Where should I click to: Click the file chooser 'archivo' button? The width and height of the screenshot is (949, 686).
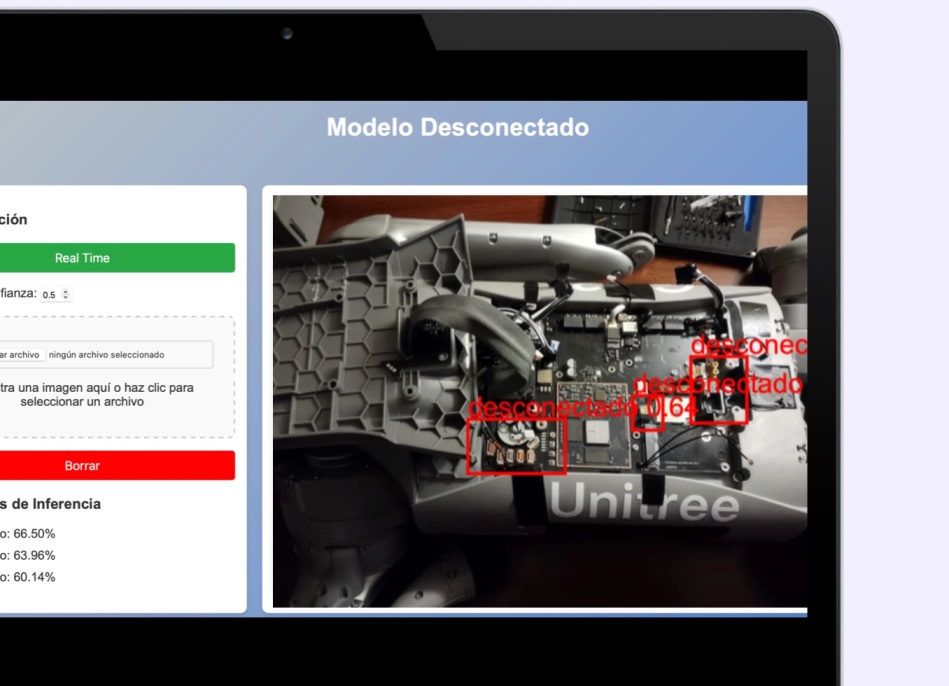point(22,355)
